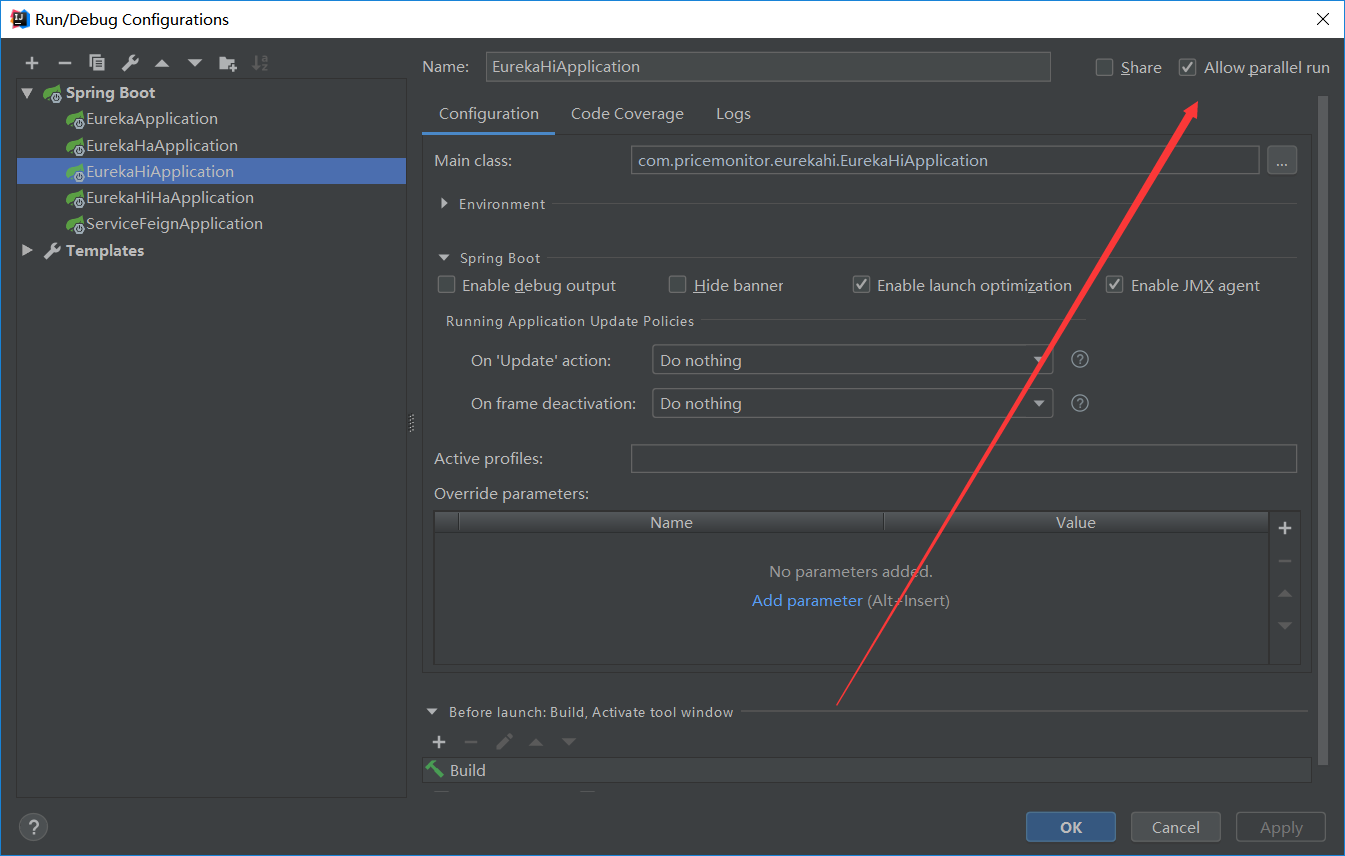Close the Run/Debug Configurations dialog

click(1322, 19)
